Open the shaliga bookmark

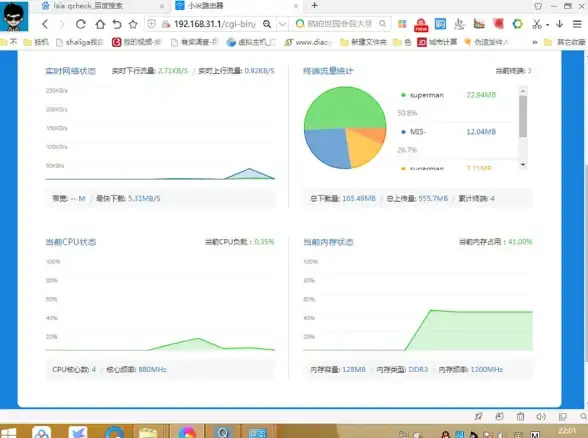(x=80, y=42)
